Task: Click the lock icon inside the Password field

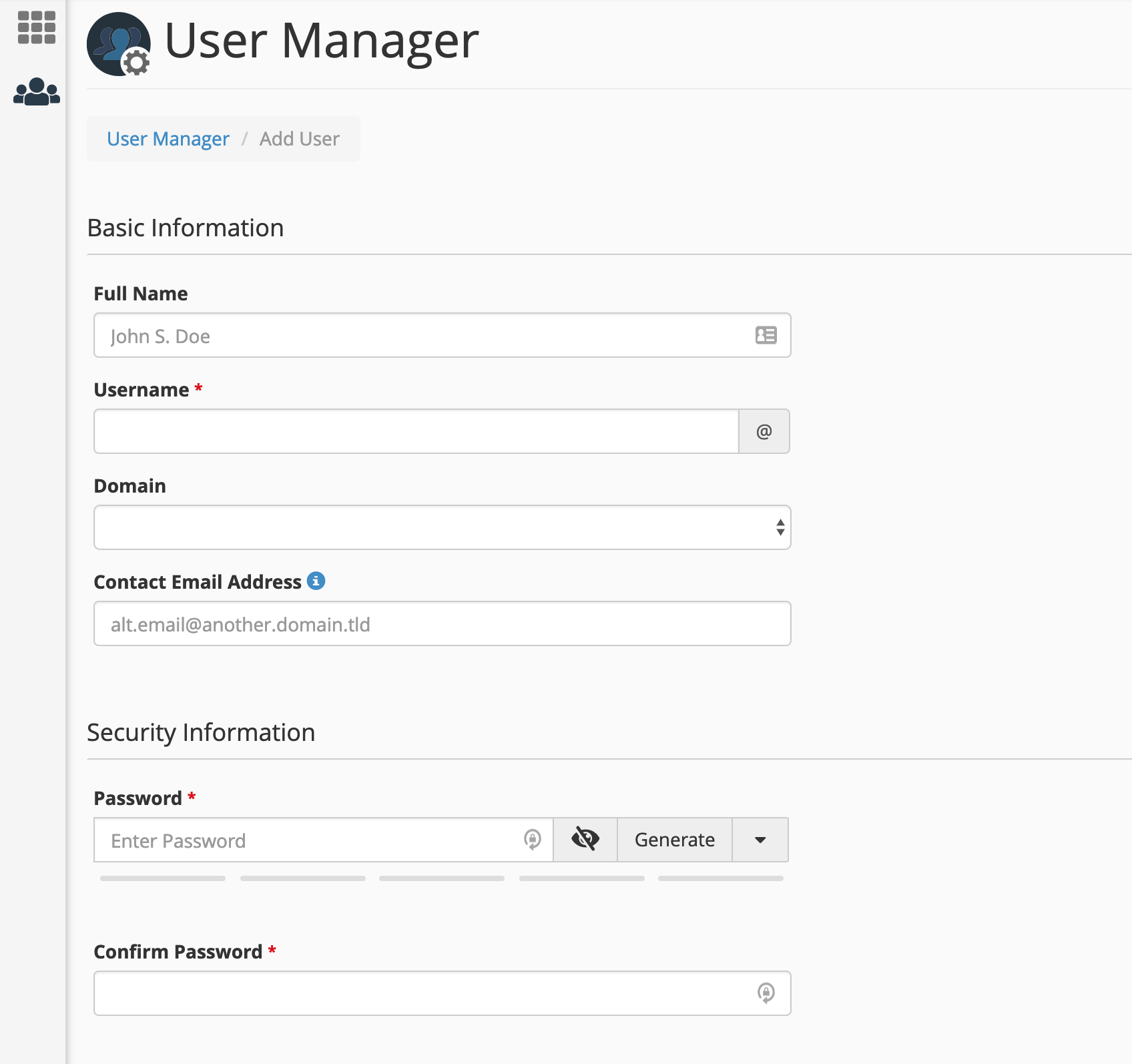Action: click(532, 840)
